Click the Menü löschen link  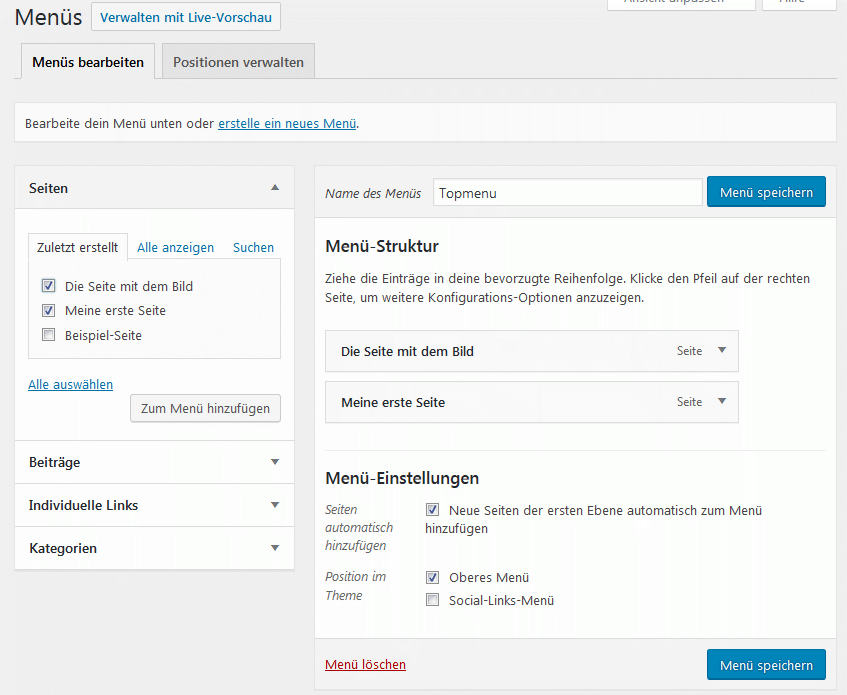365,665
